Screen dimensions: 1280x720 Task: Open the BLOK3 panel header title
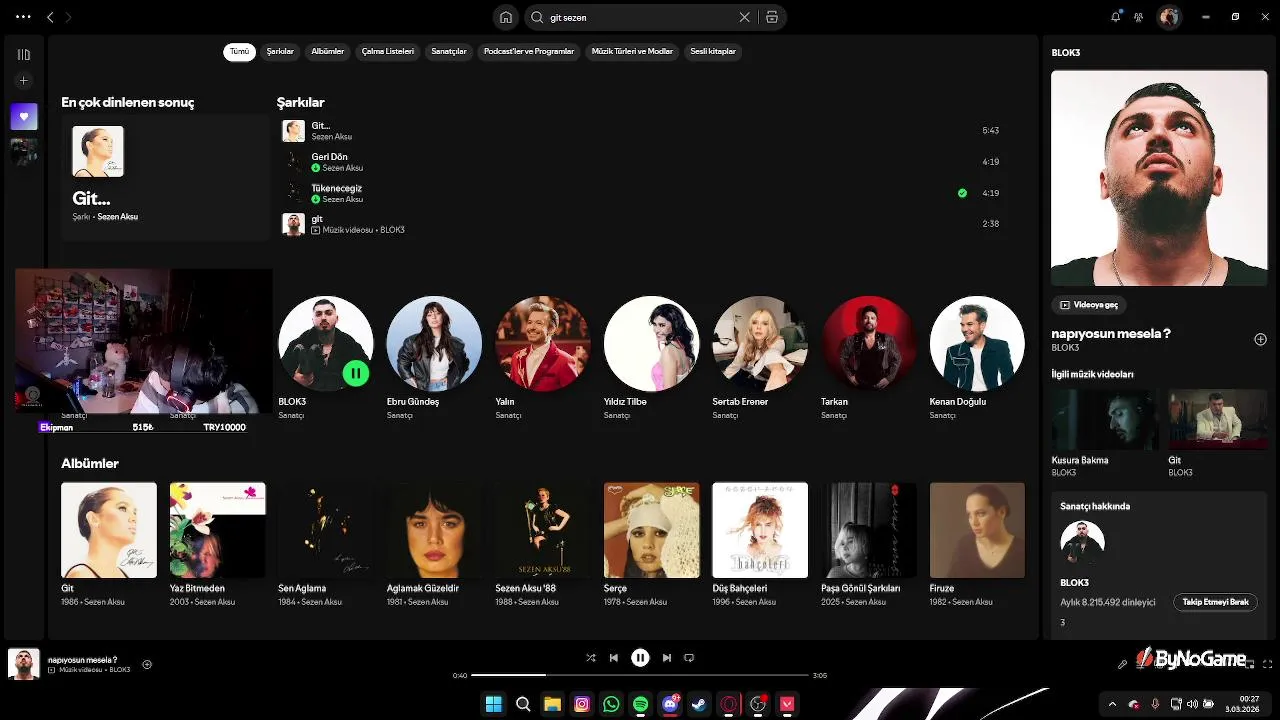coord(1066,52)
